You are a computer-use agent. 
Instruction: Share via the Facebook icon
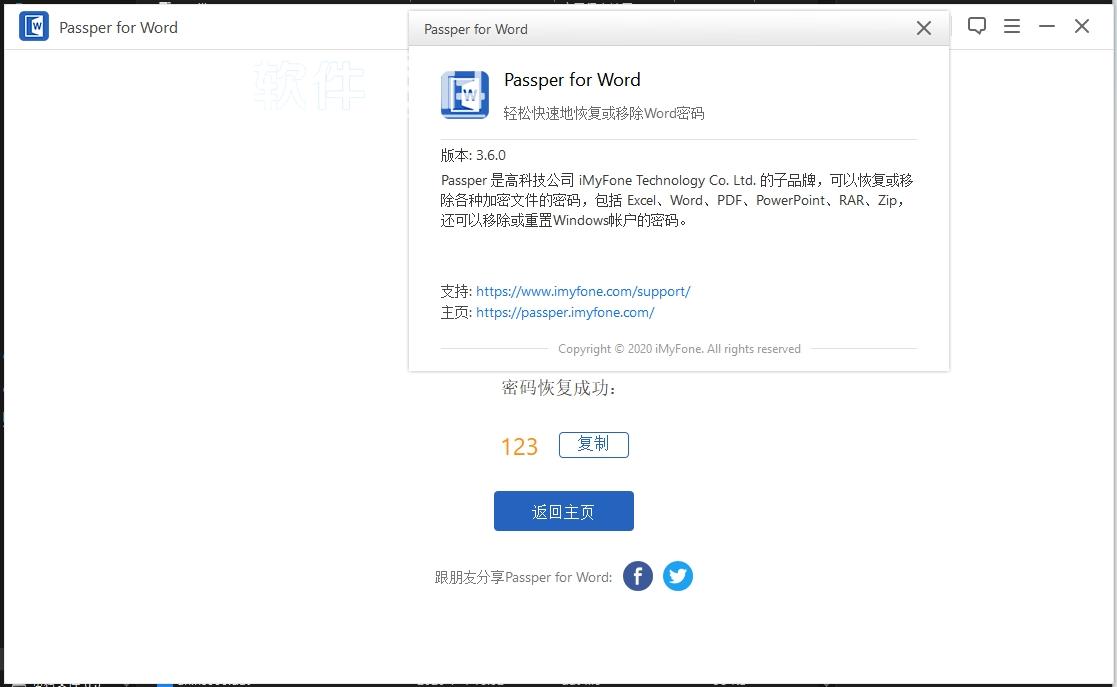click(x=638, y=576)
